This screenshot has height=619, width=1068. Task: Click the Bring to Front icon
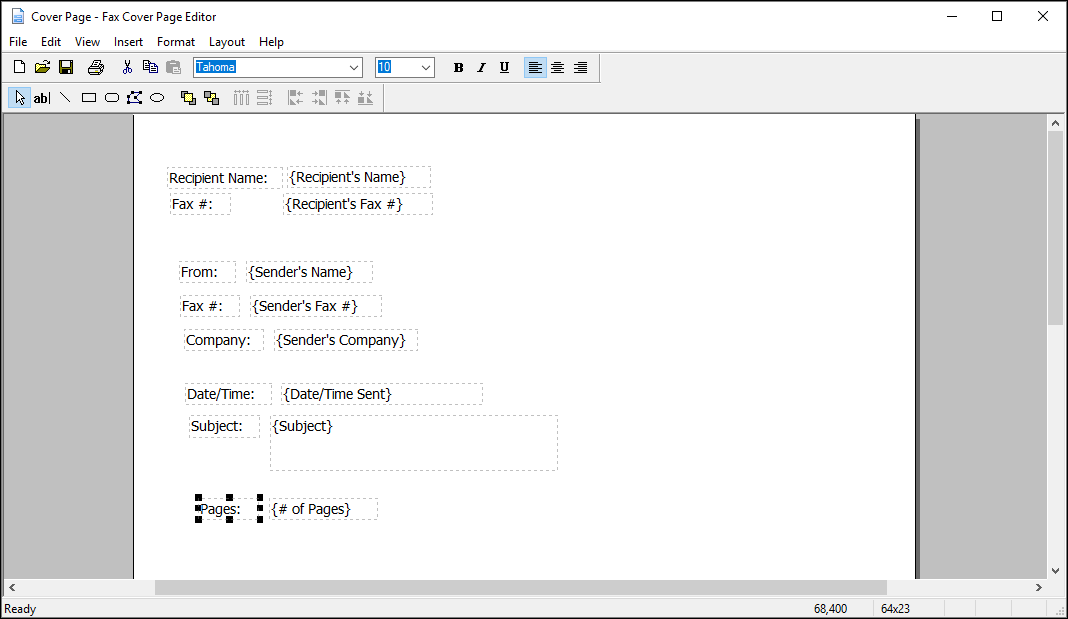pos(188,98)
